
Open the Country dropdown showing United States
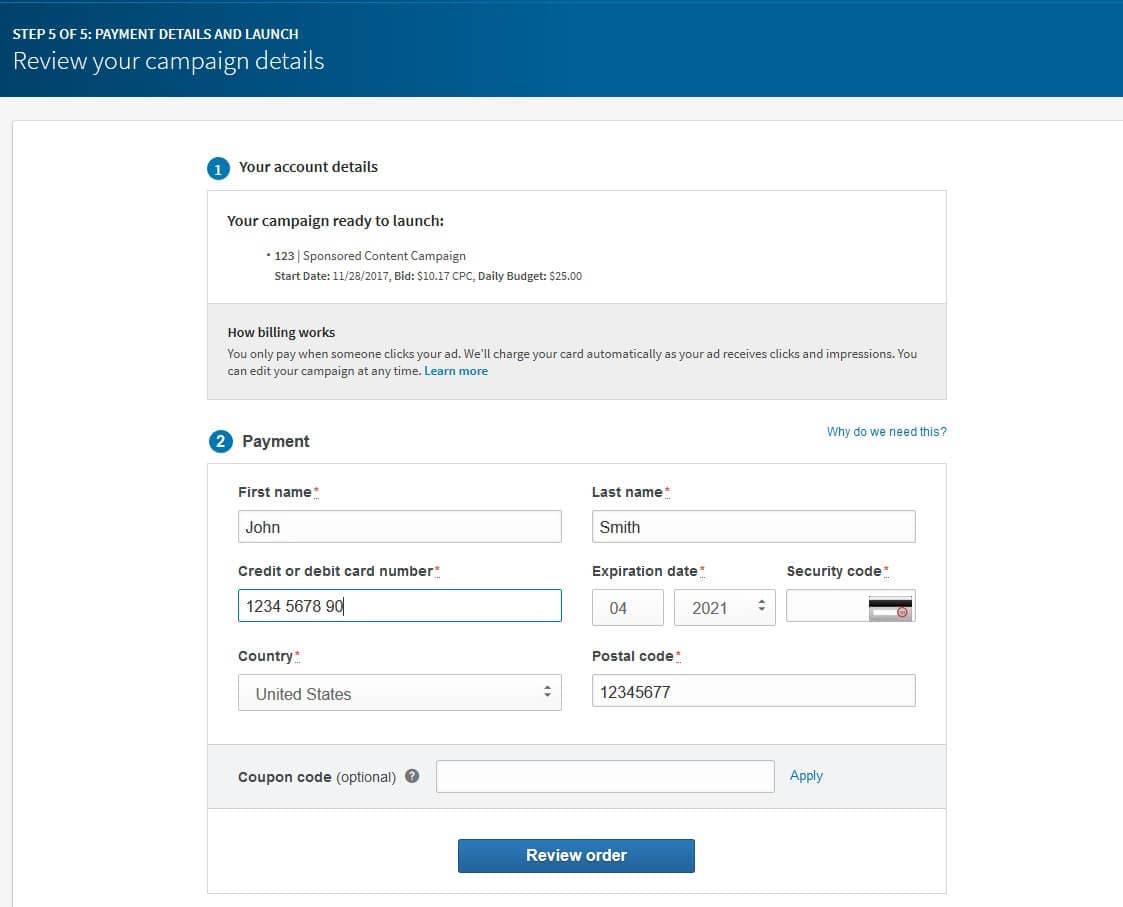[x=399, y=692]
